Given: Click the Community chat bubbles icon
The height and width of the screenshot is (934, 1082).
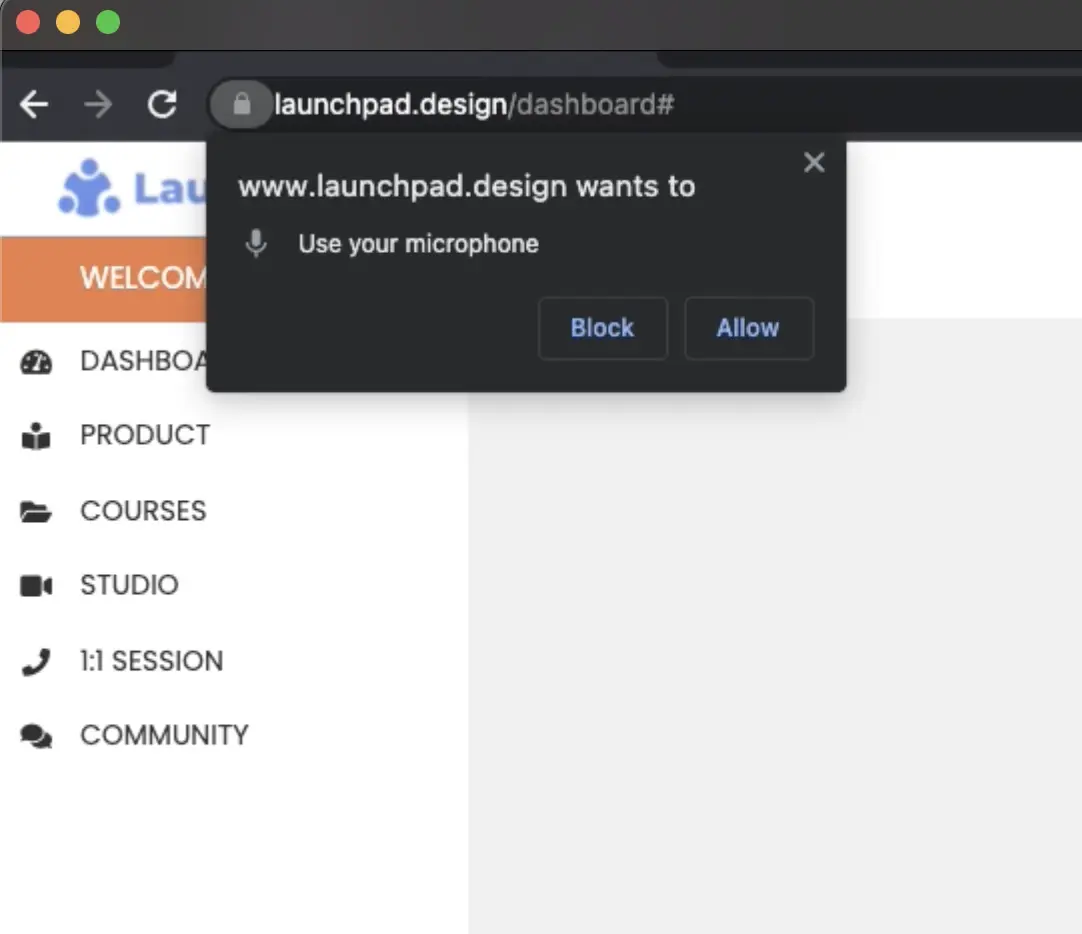Looking at the screenshot, I should point(36,736).
